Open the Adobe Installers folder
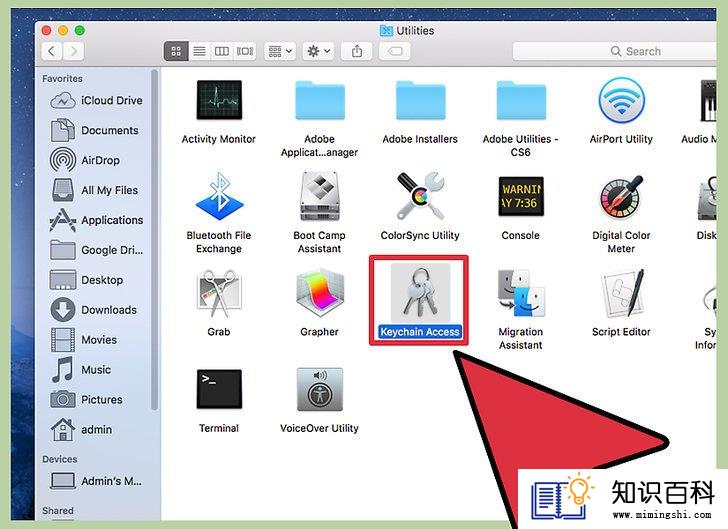The height and width of the screenshot is (529, 728). [x=420, y=100]
